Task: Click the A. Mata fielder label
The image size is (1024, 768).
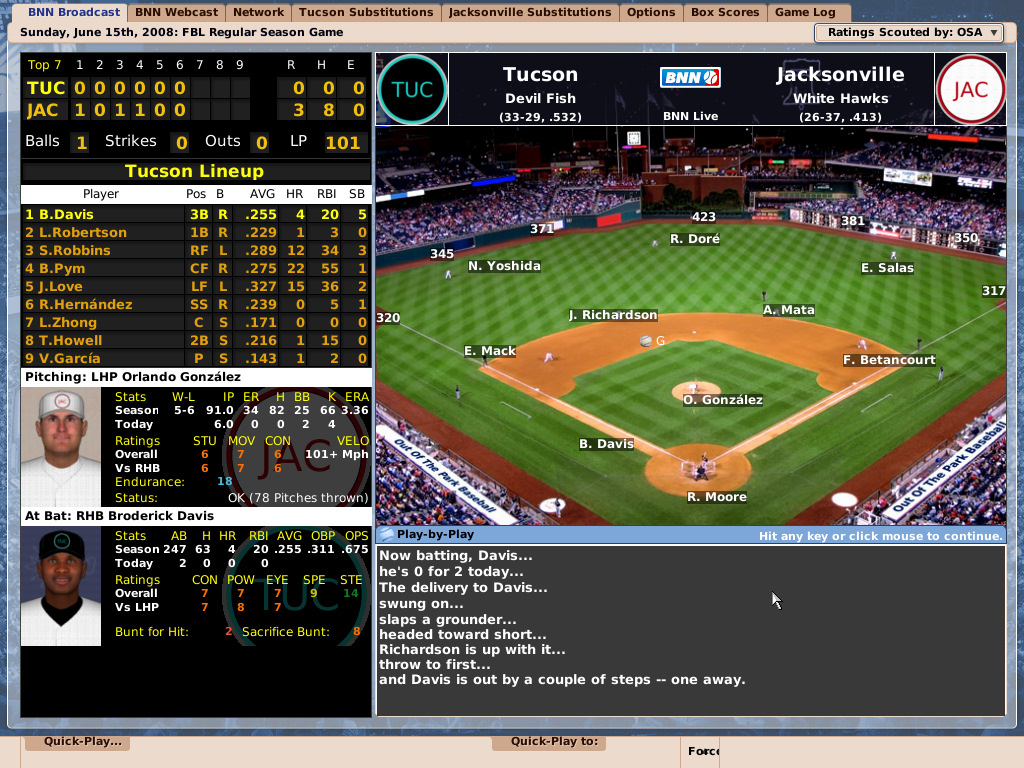Action: (788, 310)
